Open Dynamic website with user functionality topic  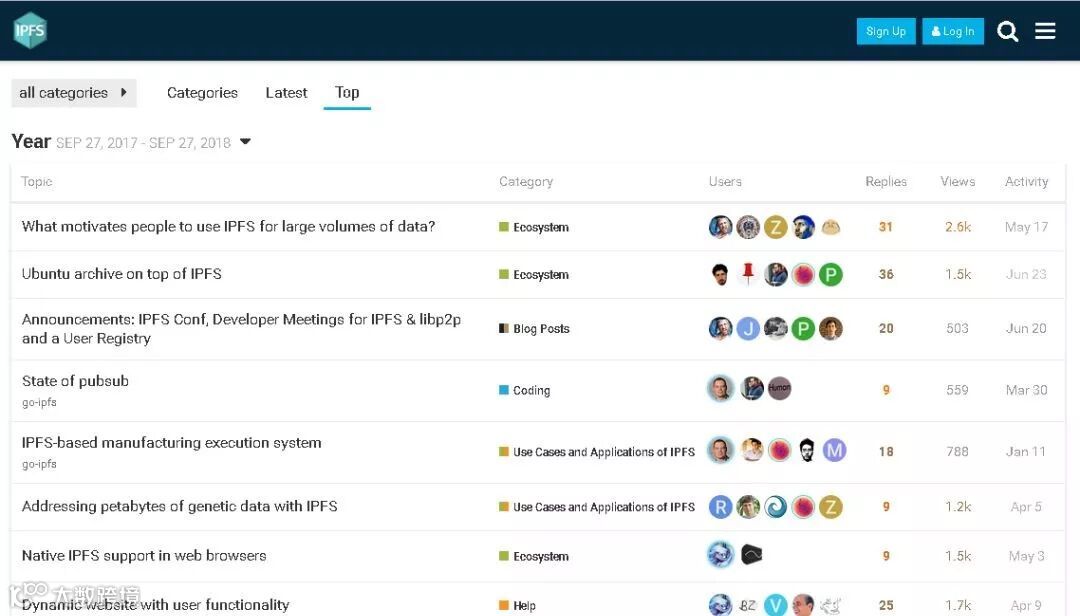click(x=155, y=604)
